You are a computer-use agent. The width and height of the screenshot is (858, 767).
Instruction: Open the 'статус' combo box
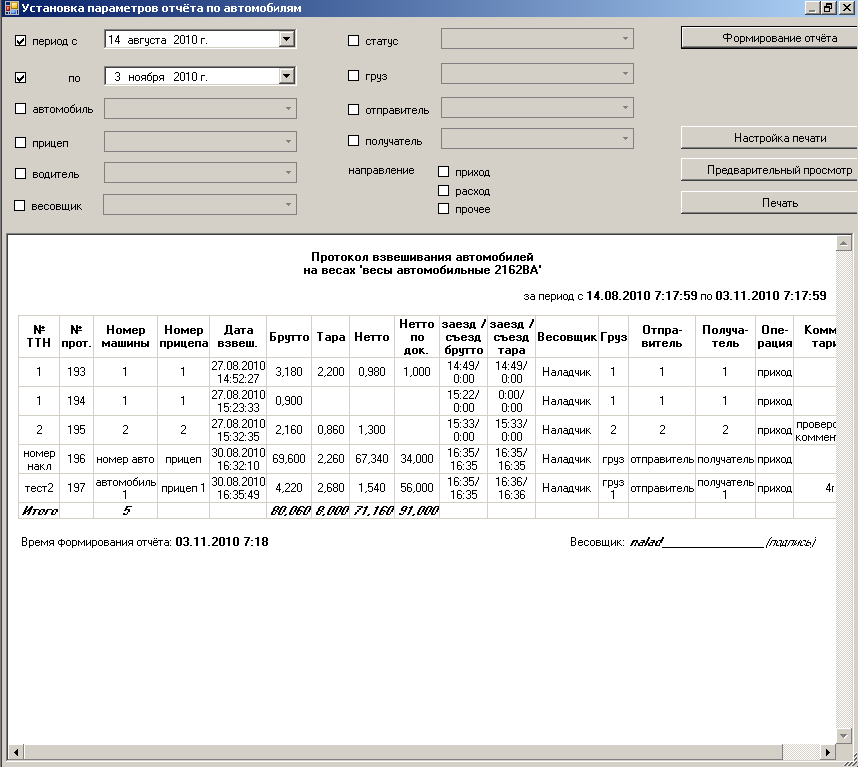537,39
